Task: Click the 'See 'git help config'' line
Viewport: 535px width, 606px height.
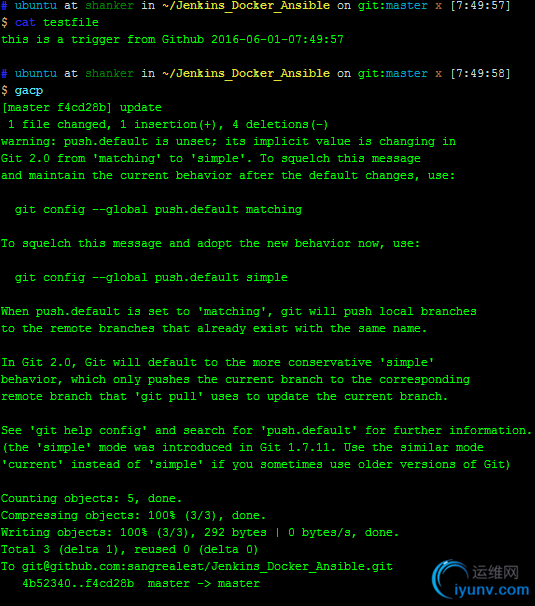Action: point(267,431)
